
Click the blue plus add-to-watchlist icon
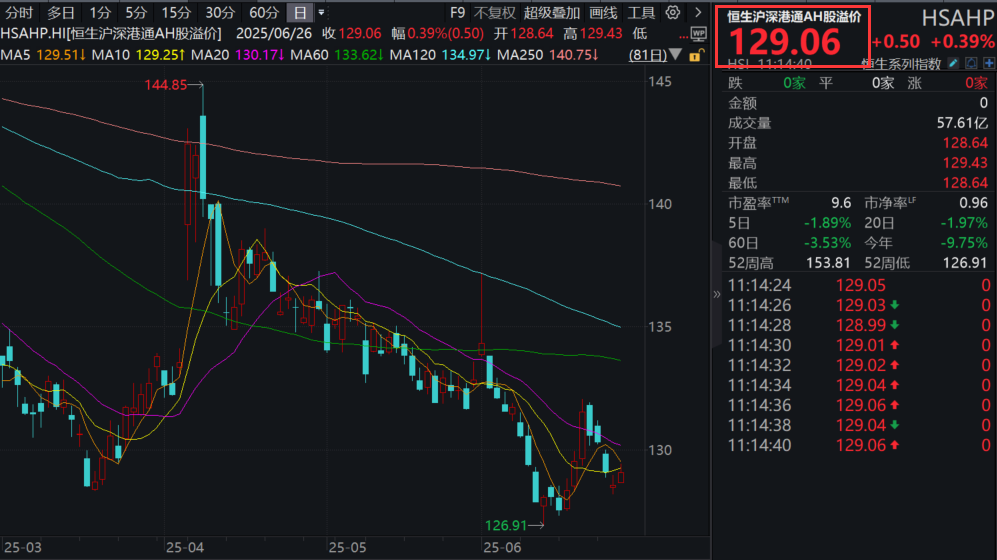988,64
